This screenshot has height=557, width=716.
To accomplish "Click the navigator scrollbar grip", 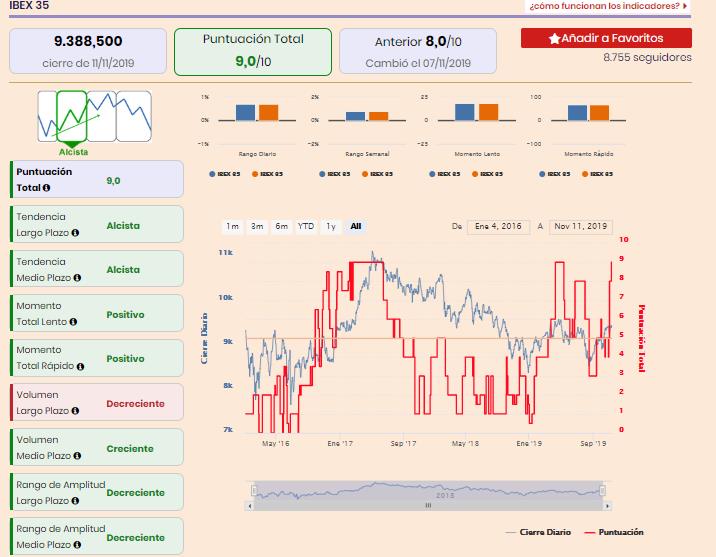I will coord(428,506).
